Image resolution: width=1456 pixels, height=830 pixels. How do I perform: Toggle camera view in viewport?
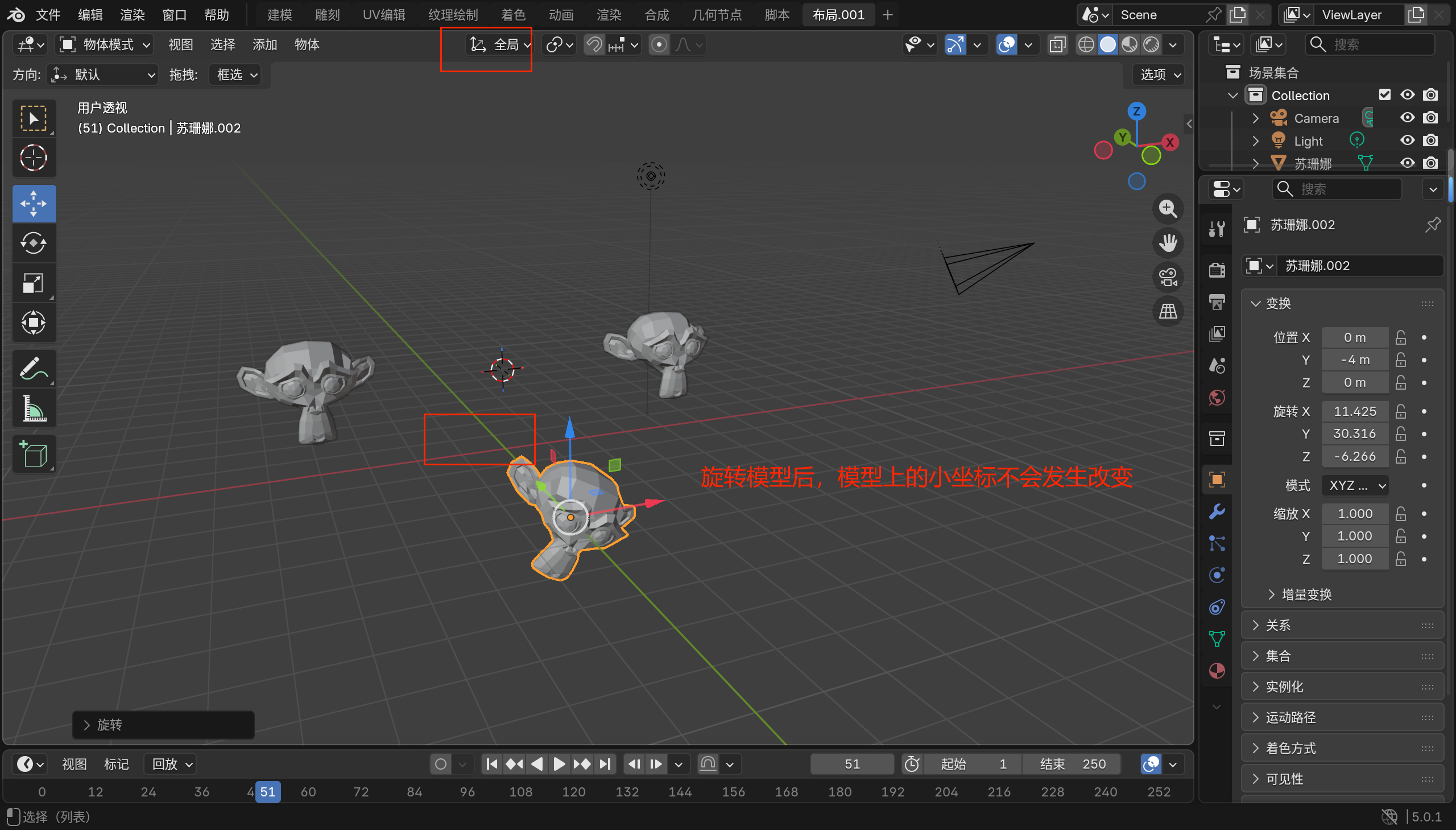coord(1168,278)
